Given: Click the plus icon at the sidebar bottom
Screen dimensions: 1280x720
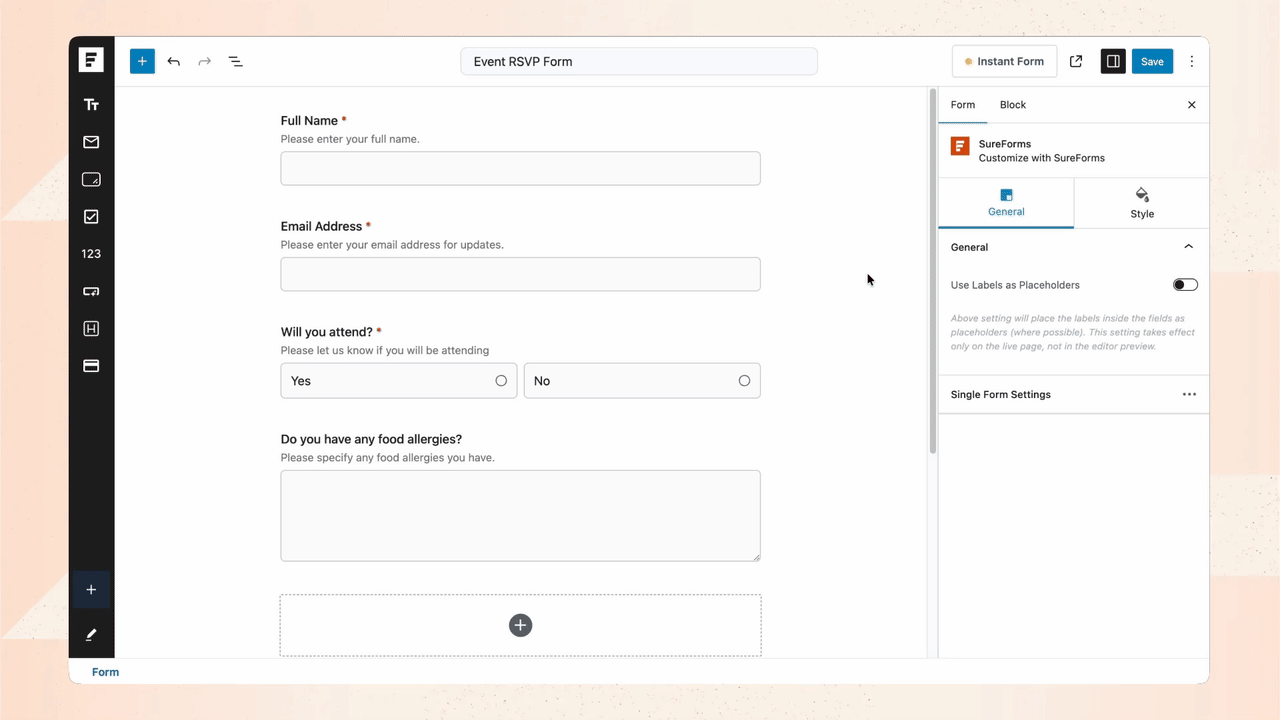Looking at the screenshot, I should tap(91, 590).
